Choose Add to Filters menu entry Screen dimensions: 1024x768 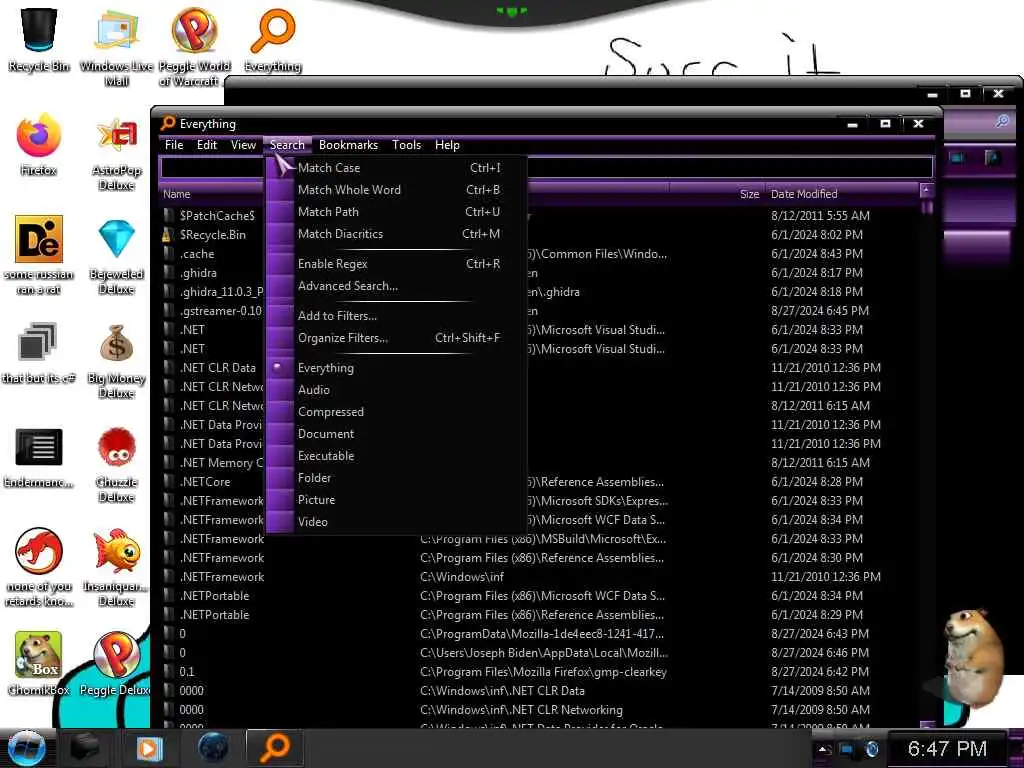[x=398, y=316]
